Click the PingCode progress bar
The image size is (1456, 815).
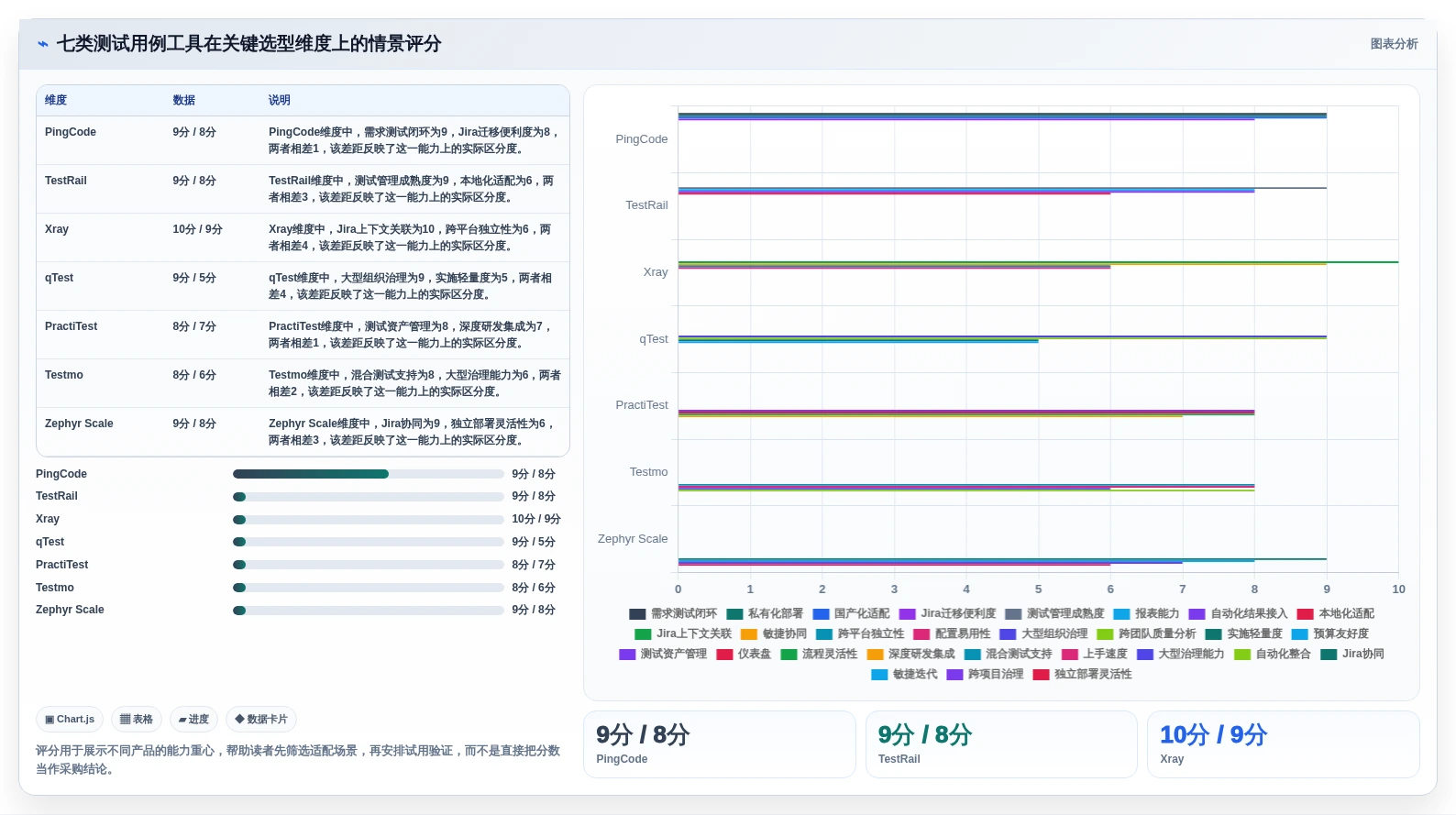369,474
